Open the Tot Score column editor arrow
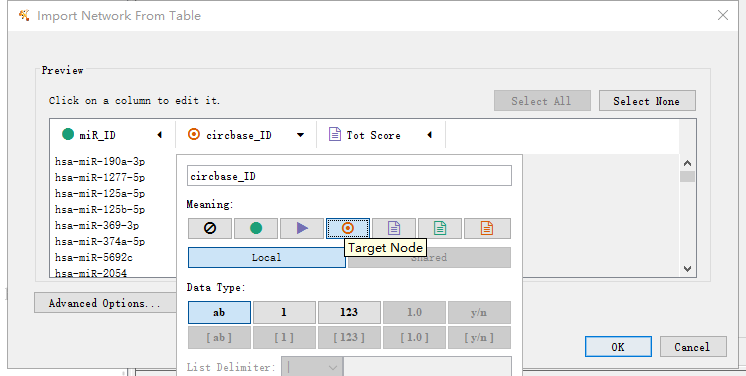This screenshot has width=746, height=376. coord(430,135)
